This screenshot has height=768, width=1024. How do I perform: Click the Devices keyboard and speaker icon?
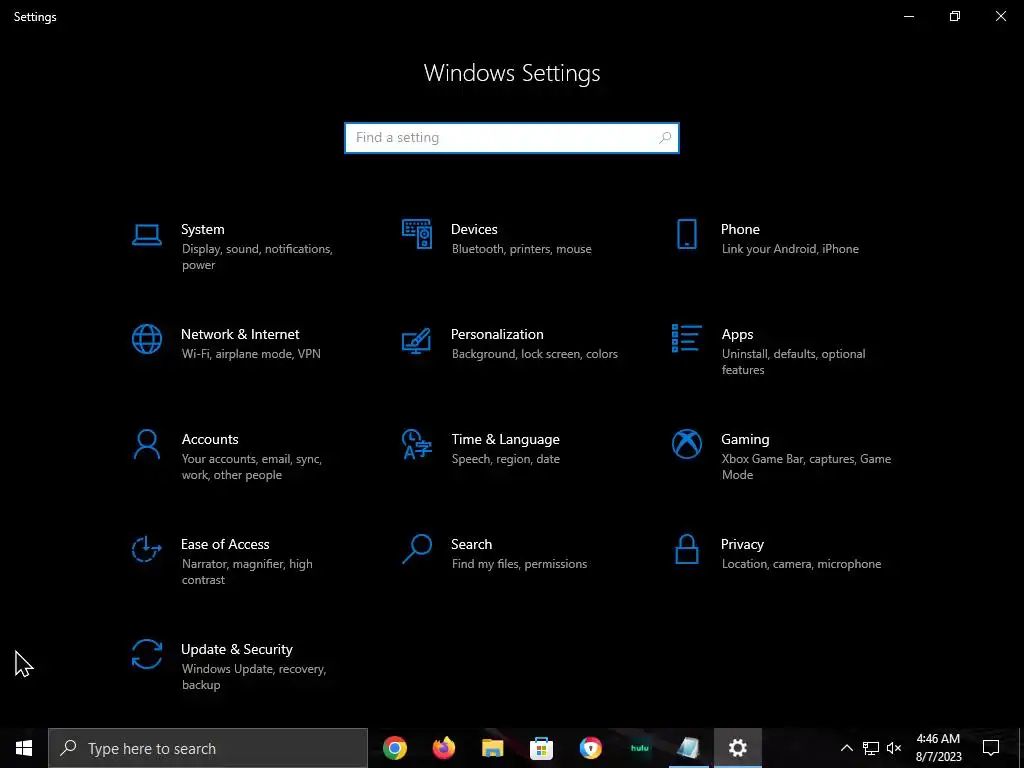(x=417, y=234)
